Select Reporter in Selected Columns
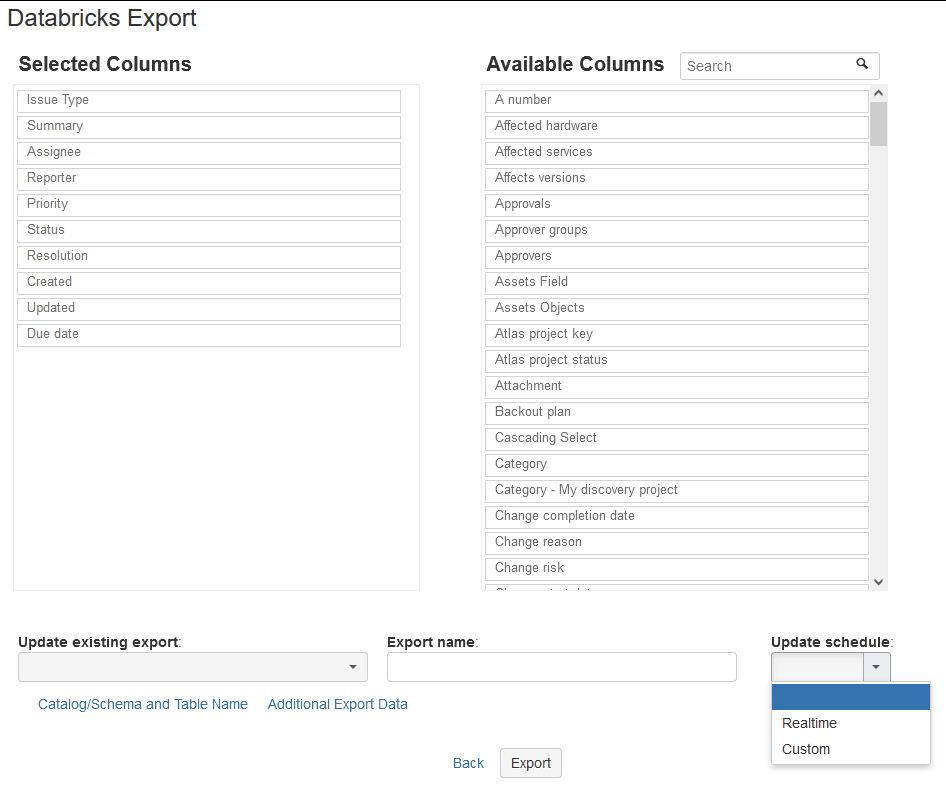 coord(209,179)
